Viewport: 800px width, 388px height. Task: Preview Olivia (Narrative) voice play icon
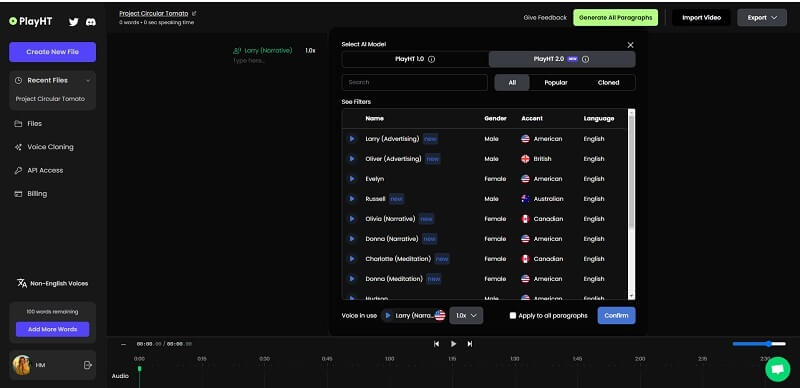pos(352,219)
